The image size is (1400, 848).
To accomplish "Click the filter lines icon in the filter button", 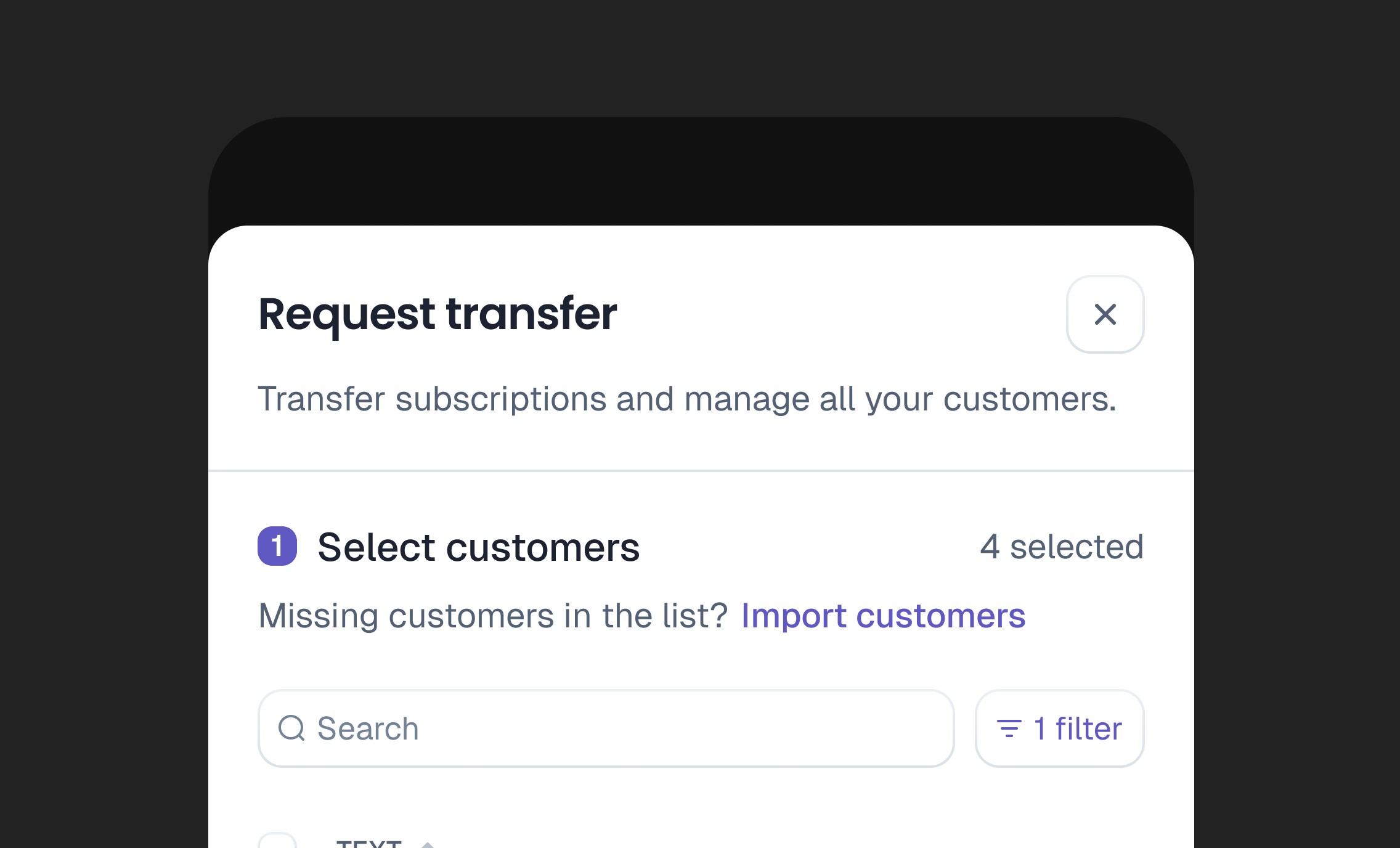I will click(1009, 728).
